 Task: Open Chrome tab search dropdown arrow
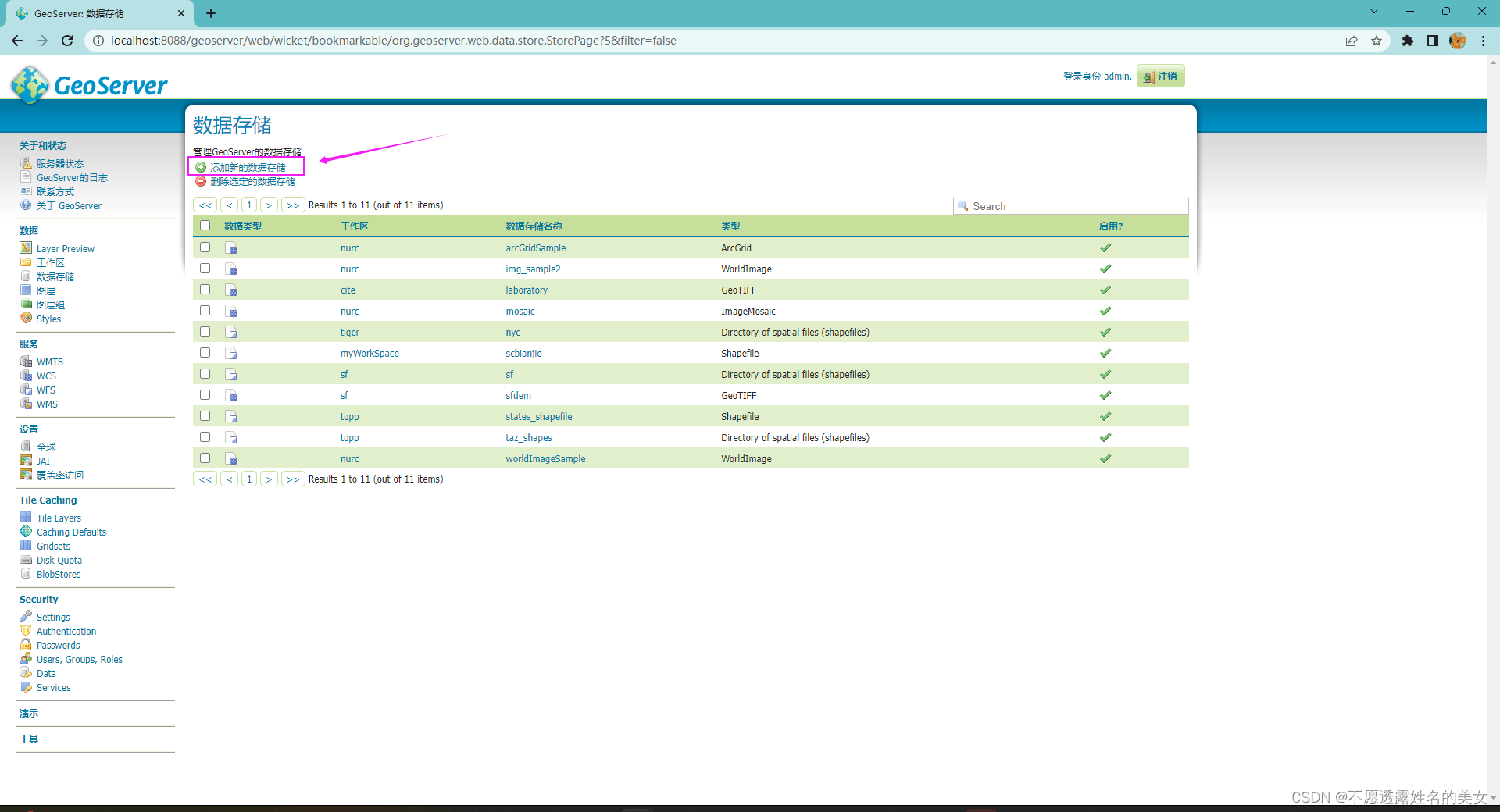1374,12
